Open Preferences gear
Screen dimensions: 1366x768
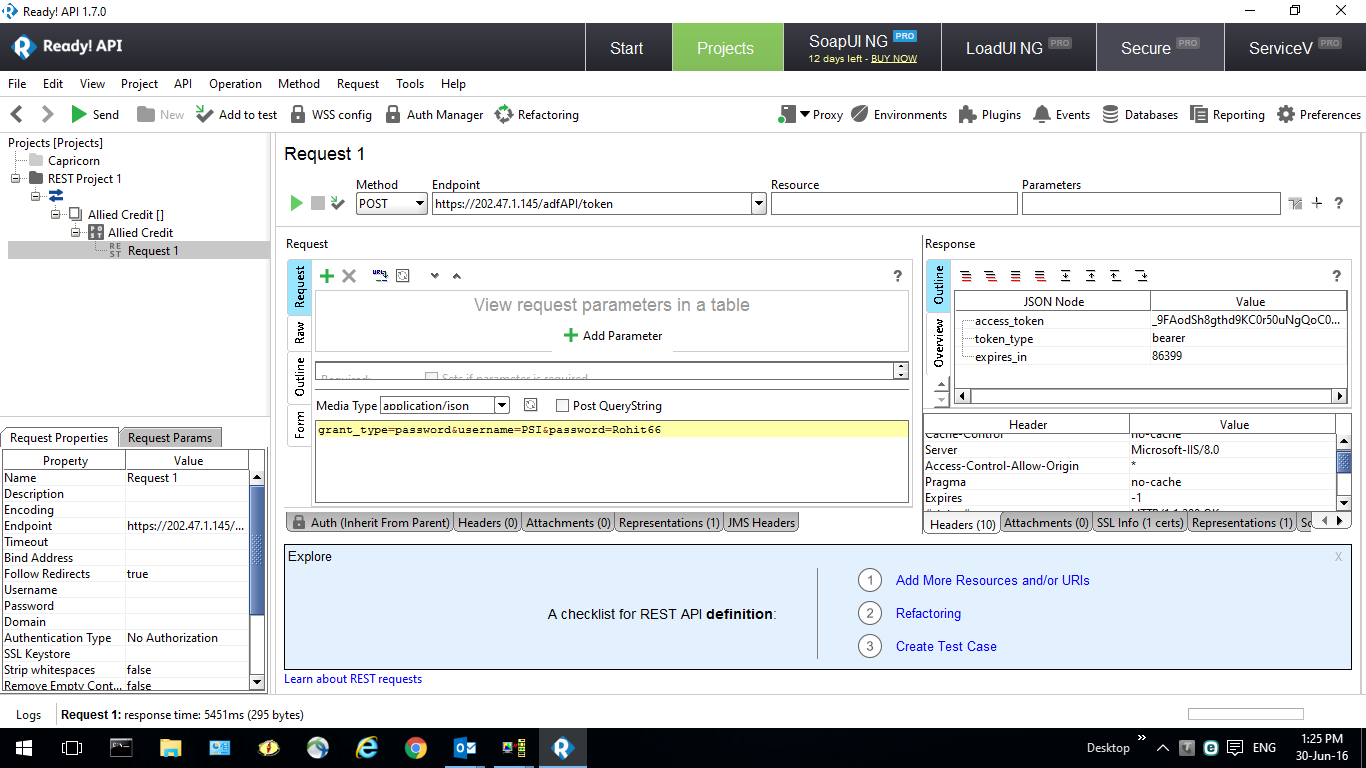[x=1319, y=114]
